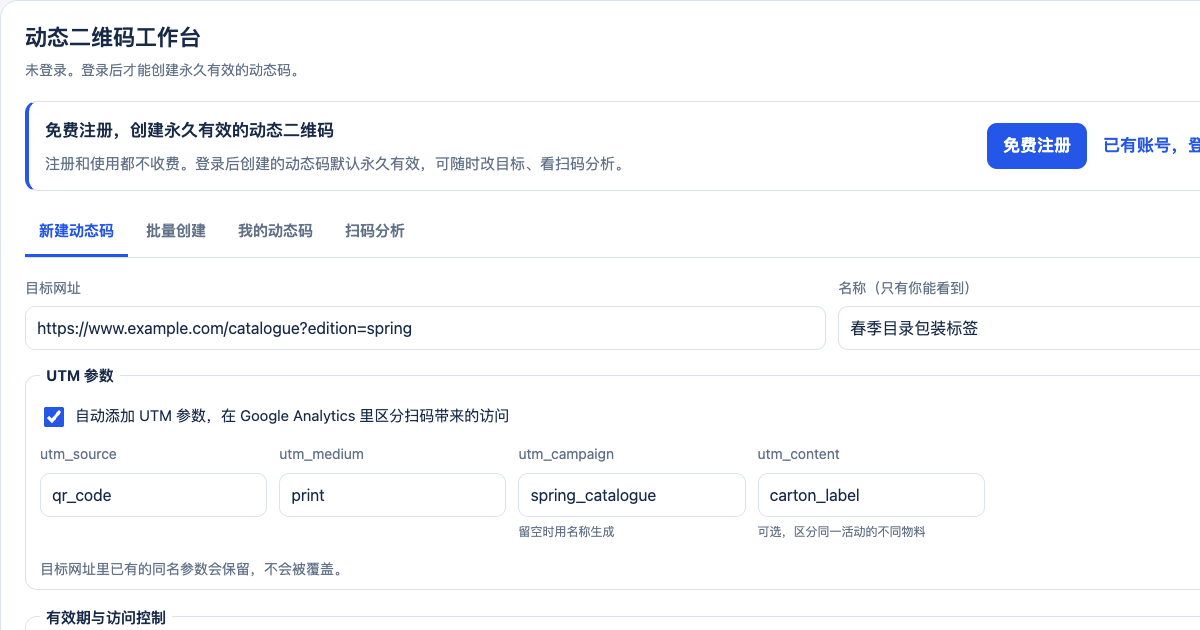Screen dimensions: 1200x630
Task: Click the utm_medium field containing print
Action: coord(392,495)
